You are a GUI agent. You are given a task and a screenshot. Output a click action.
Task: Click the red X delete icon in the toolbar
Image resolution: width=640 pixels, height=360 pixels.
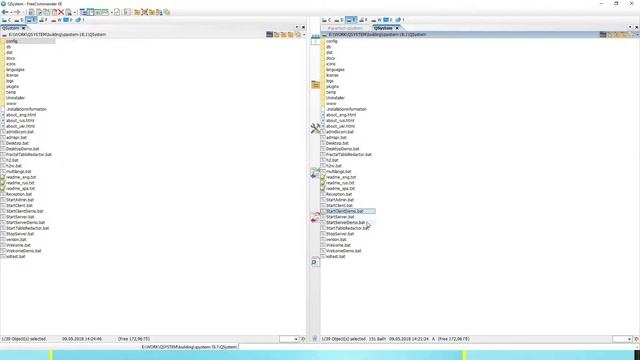click(x=61, y=12)
